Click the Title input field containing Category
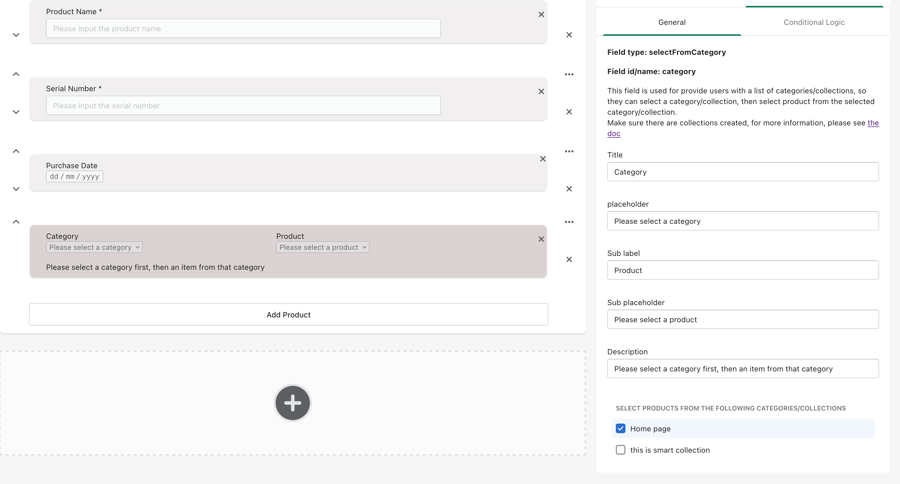This screenshot has height=484, width=900. click(742, 172)
